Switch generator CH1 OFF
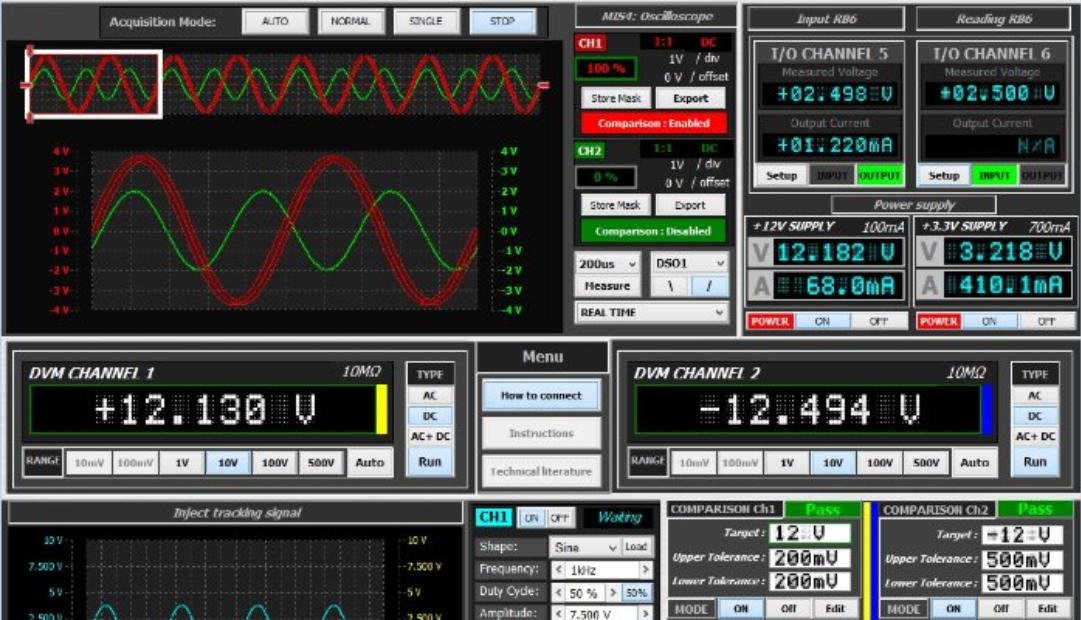1081x620 pixels. pyautogui.click(x=560, y=518)
